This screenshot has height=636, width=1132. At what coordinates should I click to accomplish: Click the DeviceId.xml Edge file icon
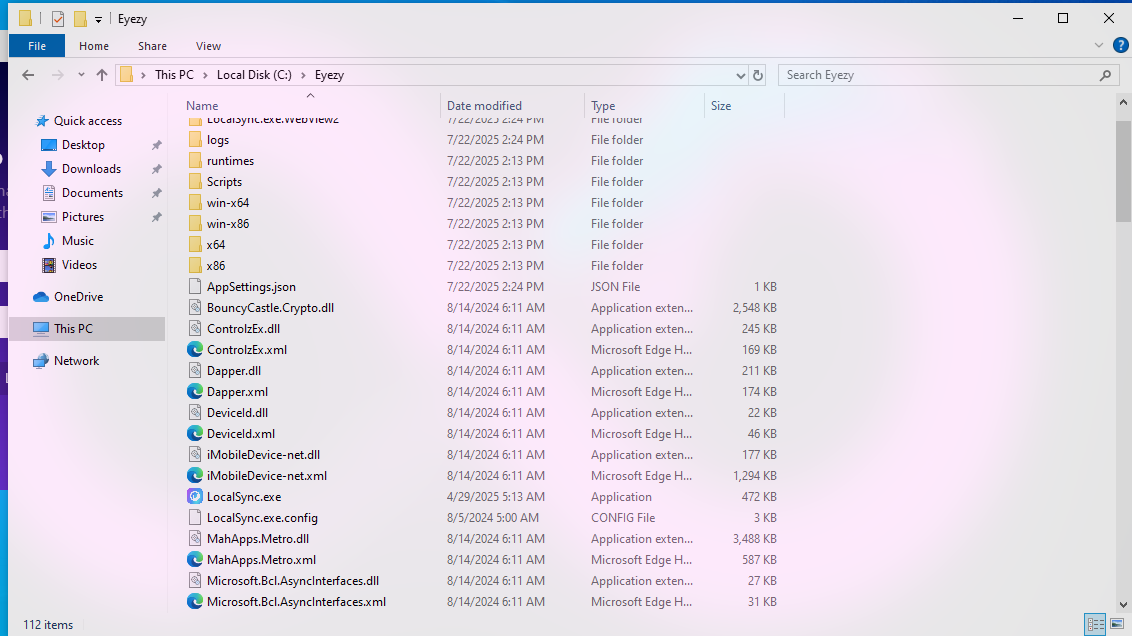click(194, 433)
